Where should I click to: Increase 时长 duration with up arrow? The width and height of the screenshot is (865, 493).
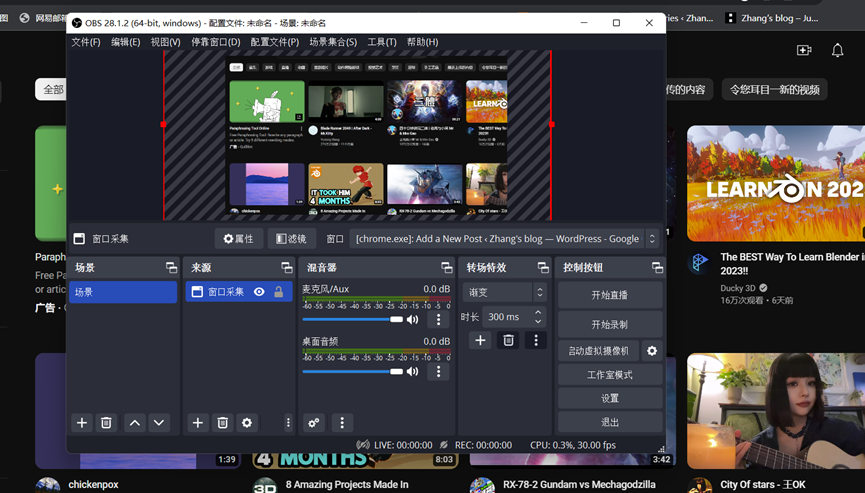pyautogui.click(x=538, y=312)
